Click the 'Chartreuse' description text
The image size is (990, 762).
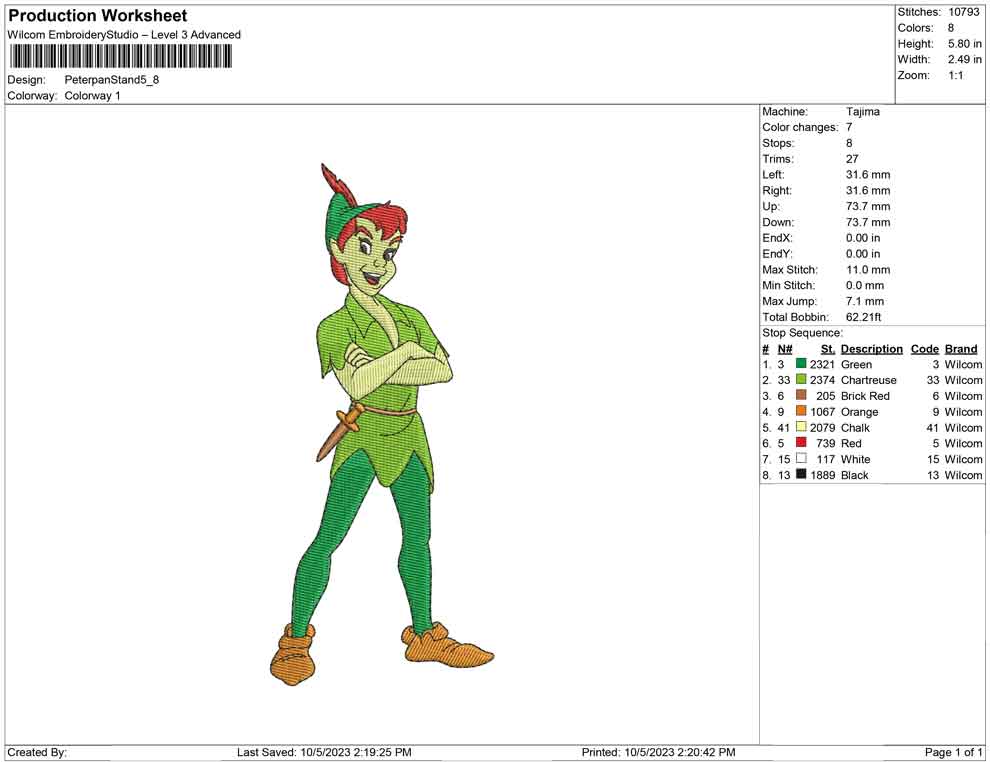click(869, 380)
